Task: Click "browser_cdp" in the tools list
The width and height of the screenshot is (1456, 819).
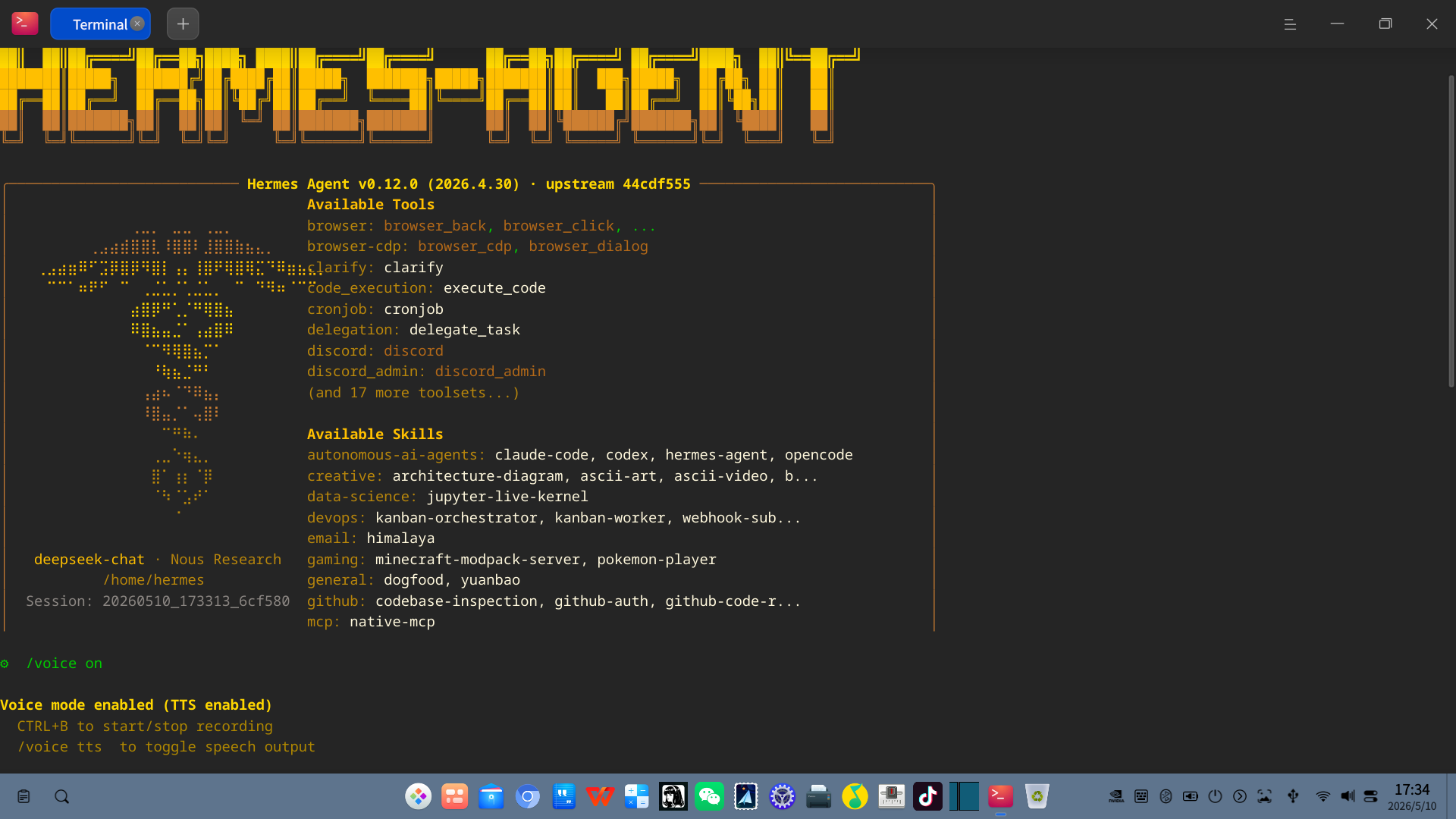Action: point(465,246)
